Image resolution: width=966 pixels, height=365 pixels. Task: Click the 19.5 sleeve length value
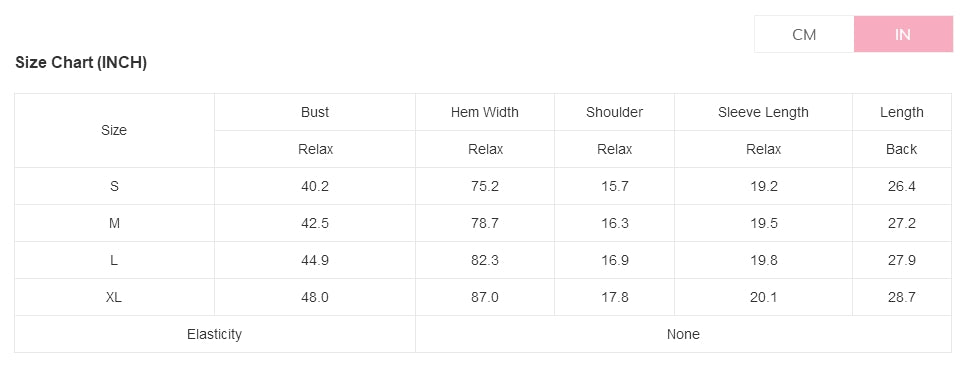pyautogui.click(x=764, y=223)
